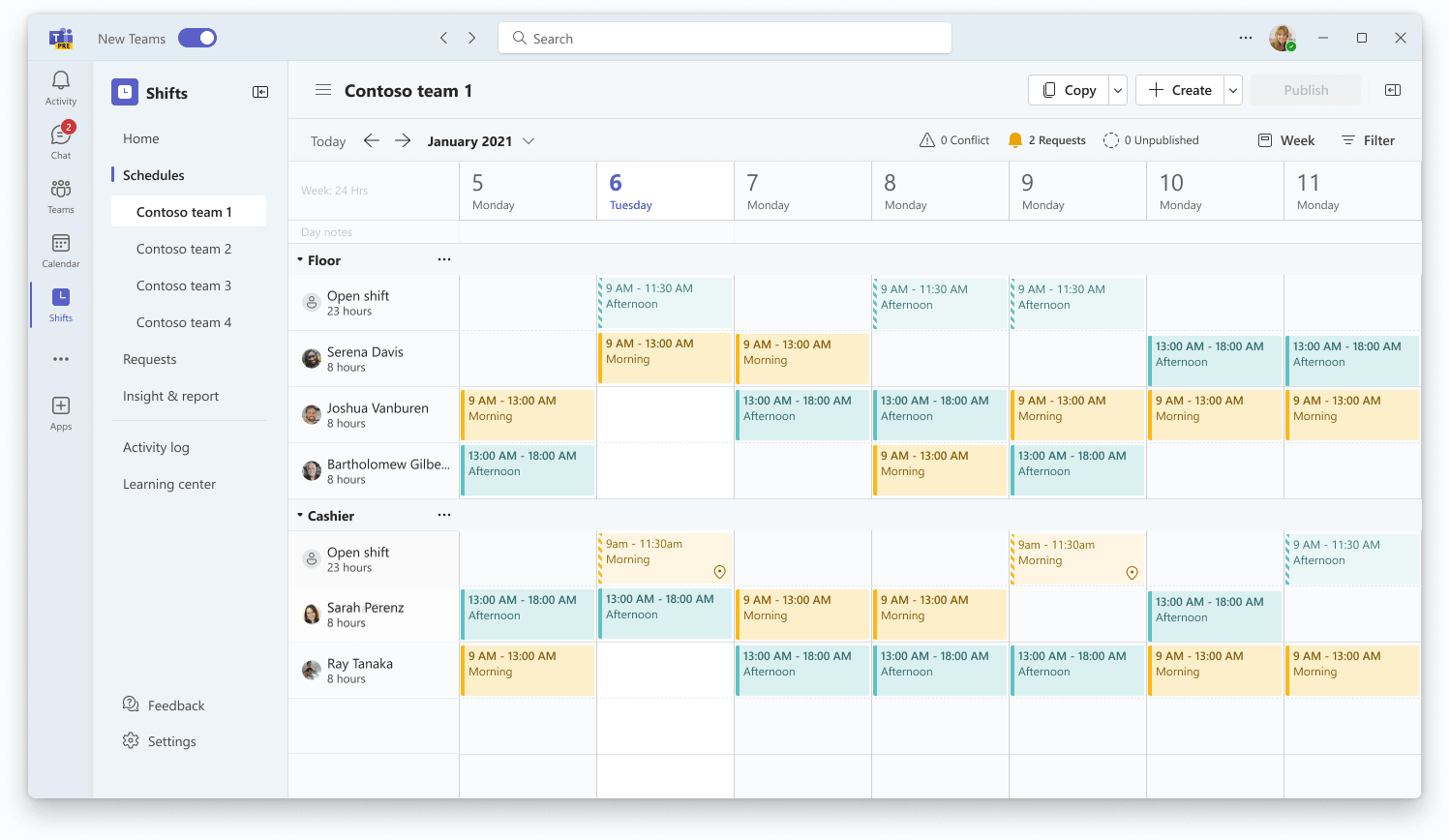Open Chat with two unread messages
This screenshot has width=1450, height=840.
click(61, 140)
